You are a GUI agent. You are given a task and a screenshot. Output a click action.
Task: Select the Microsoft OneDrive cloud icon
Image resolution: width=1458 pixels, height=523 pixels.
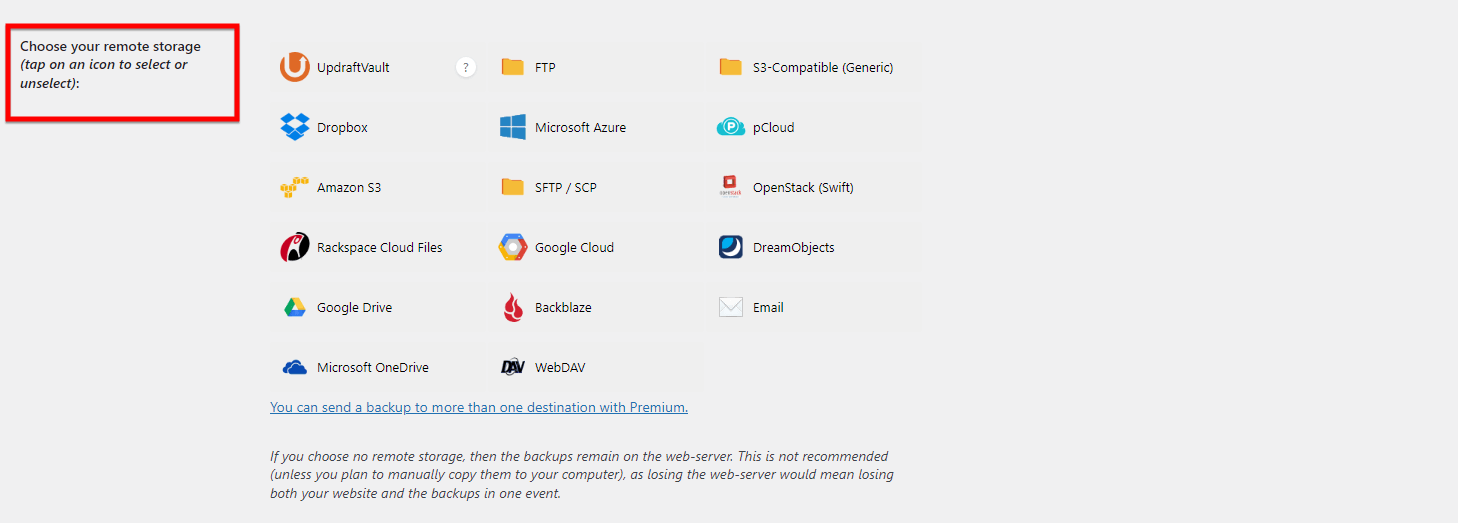point(295,367)
